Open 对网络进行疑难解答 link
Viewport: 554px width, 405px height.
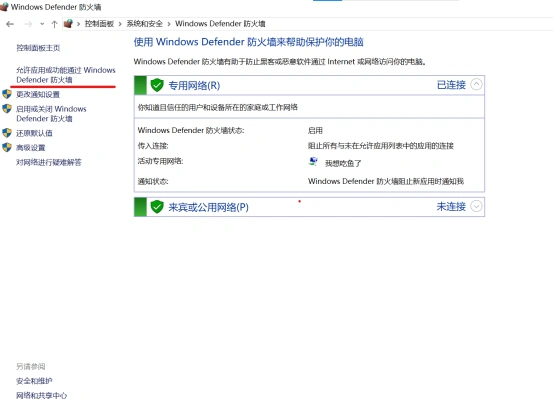coord(49,162)
